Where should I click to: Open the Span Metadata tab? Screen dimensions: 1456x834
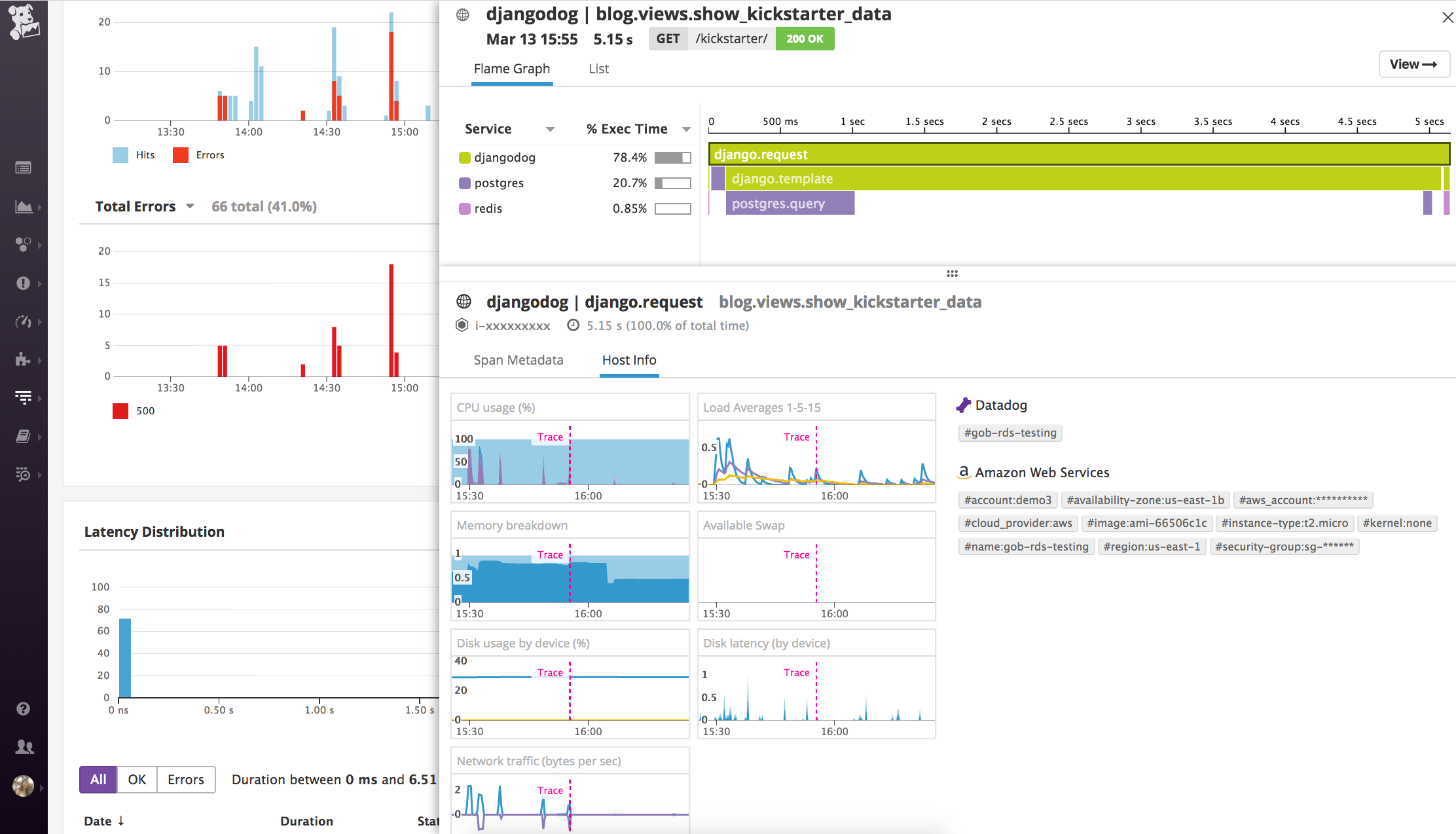click(x=518, y=360)
